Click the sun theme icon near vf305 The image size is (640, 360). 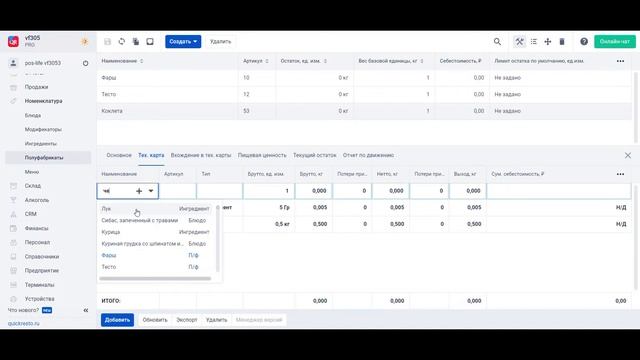pyautogui.click(x=85, y=42)
